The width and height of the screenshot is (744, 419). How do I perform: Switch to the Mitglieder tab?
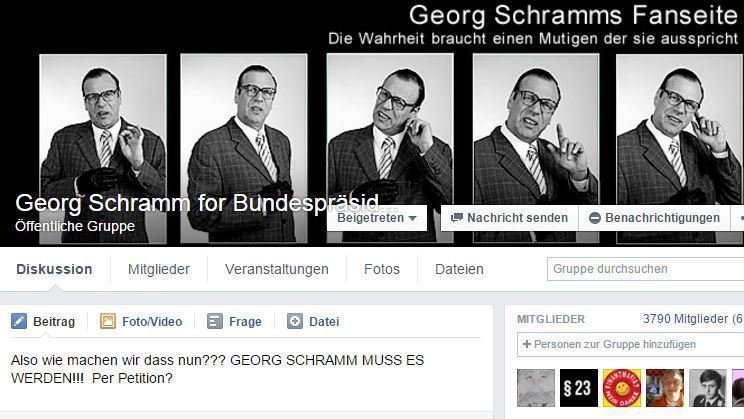[x=159, y=269]
